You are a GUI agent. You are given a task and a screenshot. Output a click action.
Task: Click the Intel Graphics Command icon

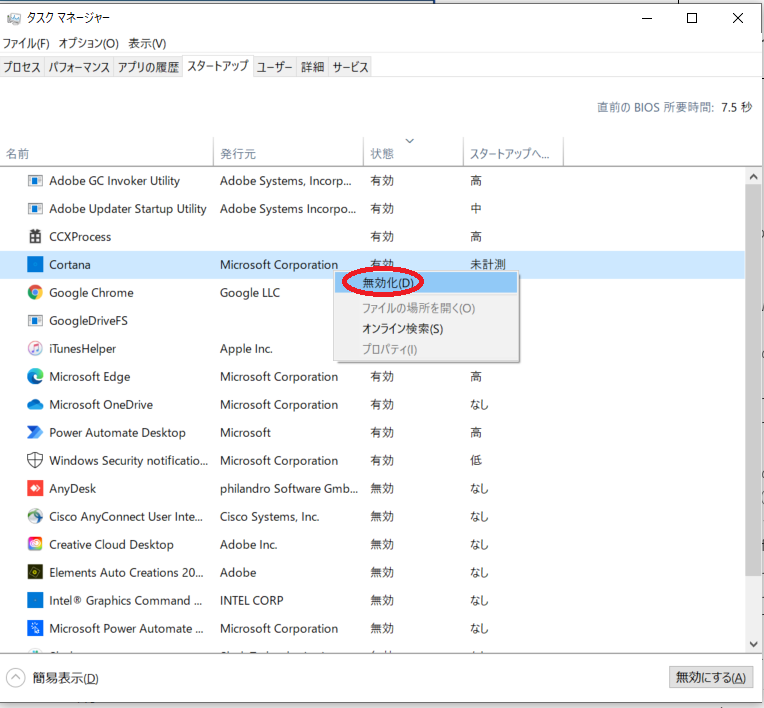(x=35, y=600)
